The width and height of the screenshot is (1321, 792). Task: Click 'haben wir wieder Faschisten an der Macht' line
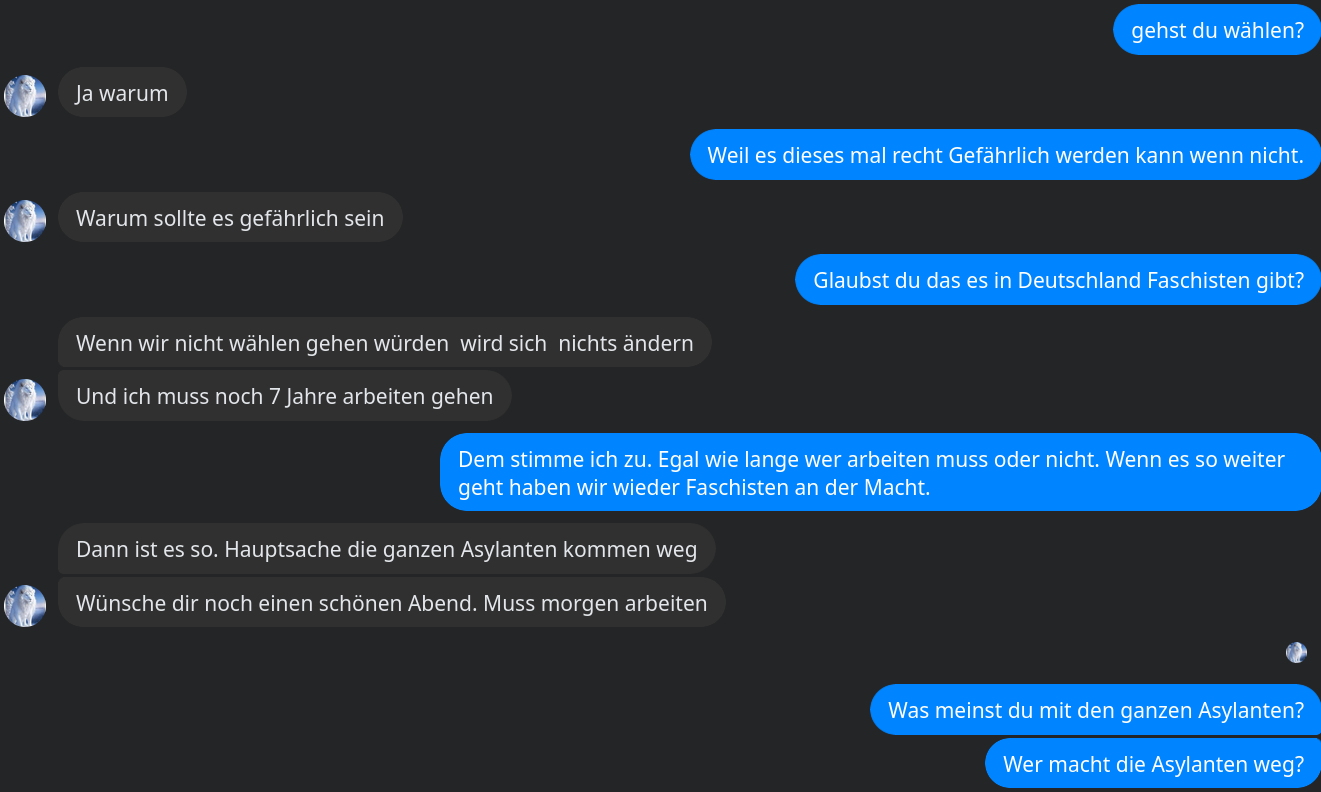[x=694, y=488]
